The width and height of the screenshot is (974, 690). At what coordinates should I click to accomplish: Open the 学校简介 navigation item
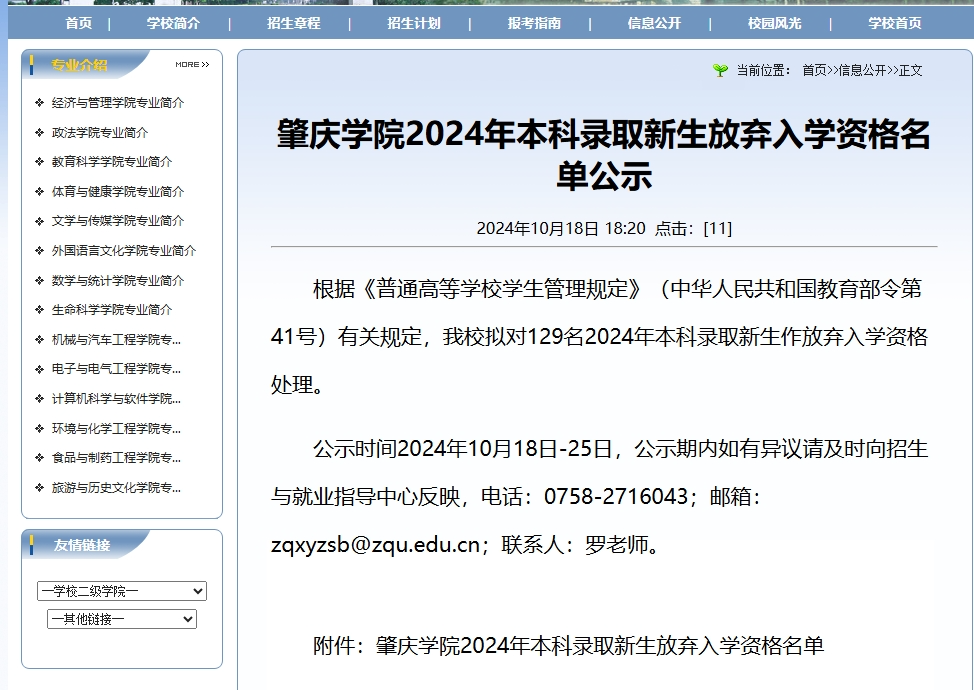[x=173, y=24]
